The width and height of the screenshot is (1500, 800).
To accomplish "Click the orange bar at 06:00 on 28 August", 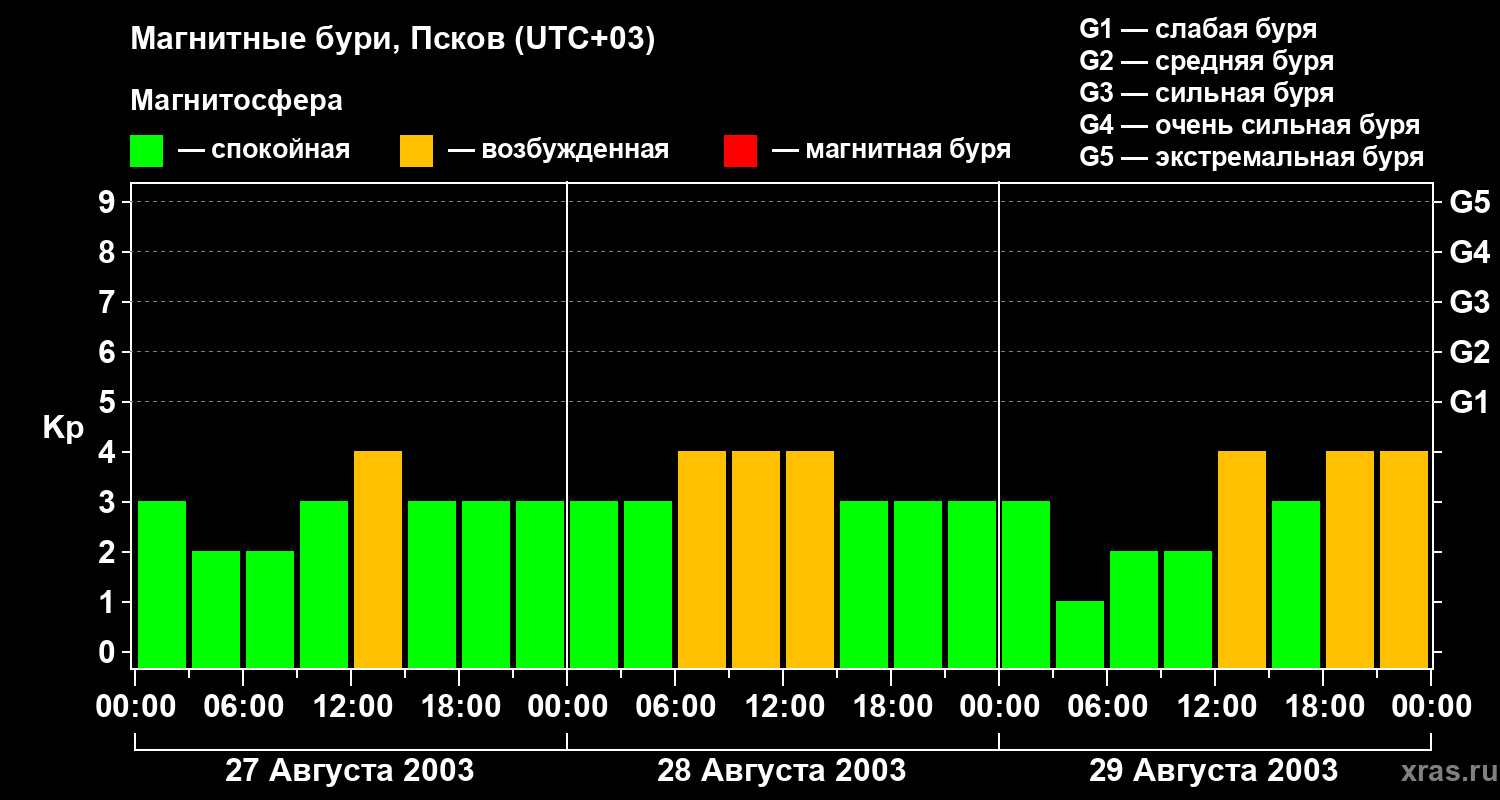I will click(702, 559).
